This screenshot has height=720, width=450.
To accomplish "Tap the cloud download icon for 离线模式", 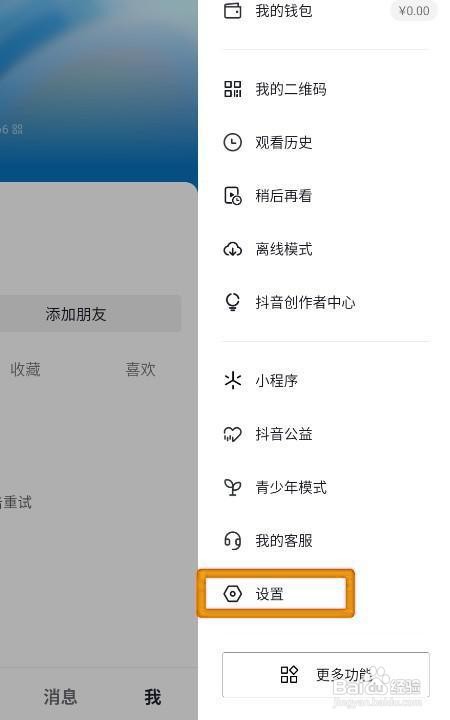I will (232, 249).
